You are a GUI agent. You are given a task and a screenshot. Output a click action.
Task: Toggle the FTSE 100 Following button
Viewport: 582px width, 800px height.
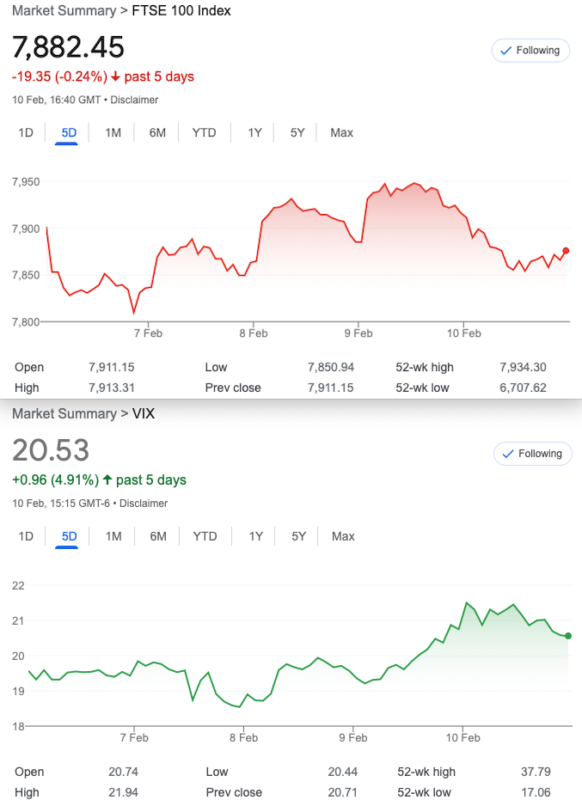530,51
